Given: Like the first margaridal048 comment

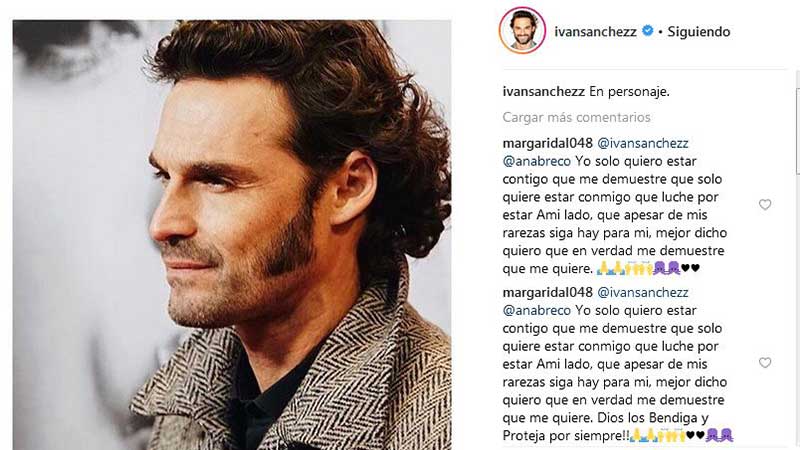Looking at the screenshot, I should point(765,205).
